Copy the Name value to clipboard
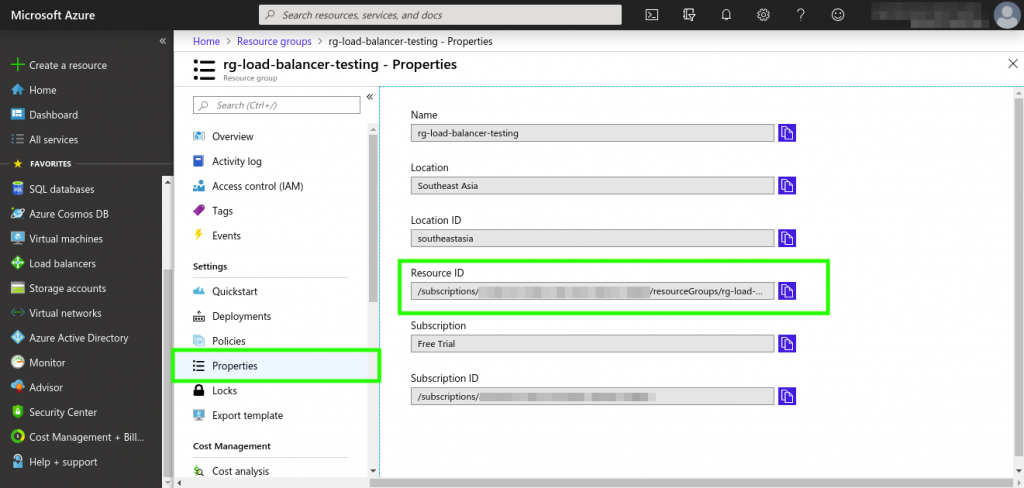 [787, 133]
